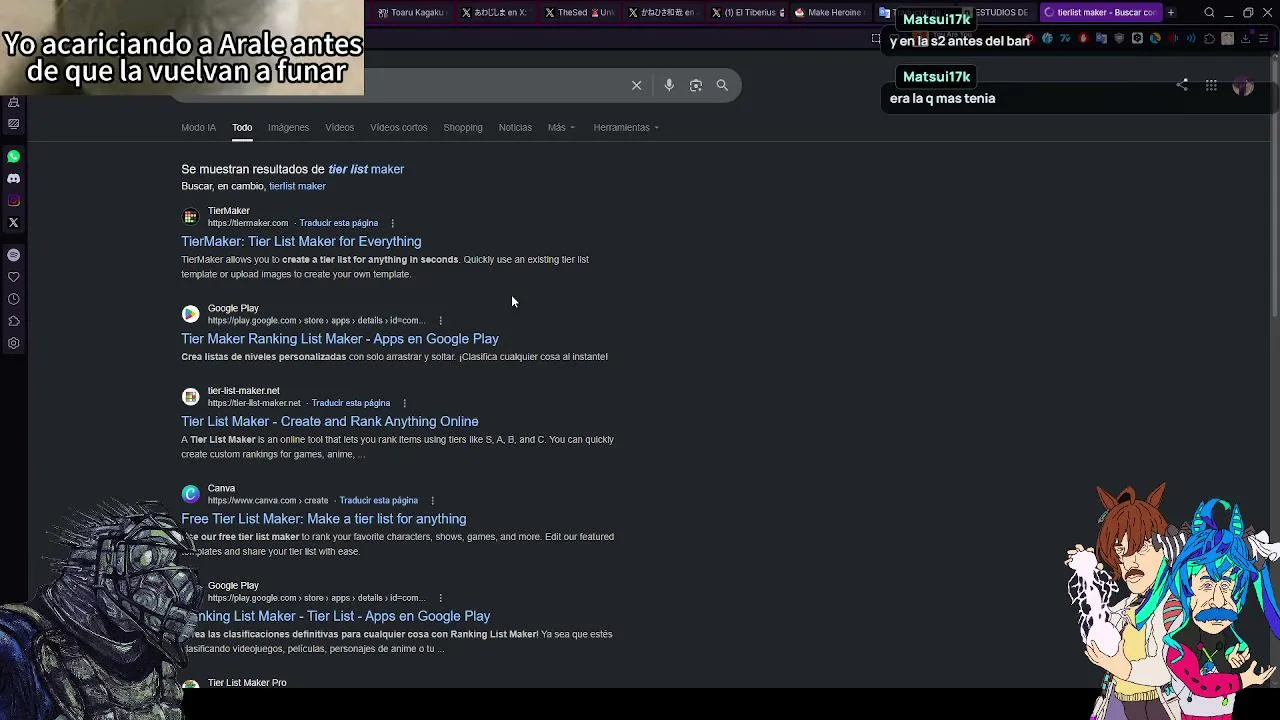Submit search with the magnifier icon

point(722,85)
